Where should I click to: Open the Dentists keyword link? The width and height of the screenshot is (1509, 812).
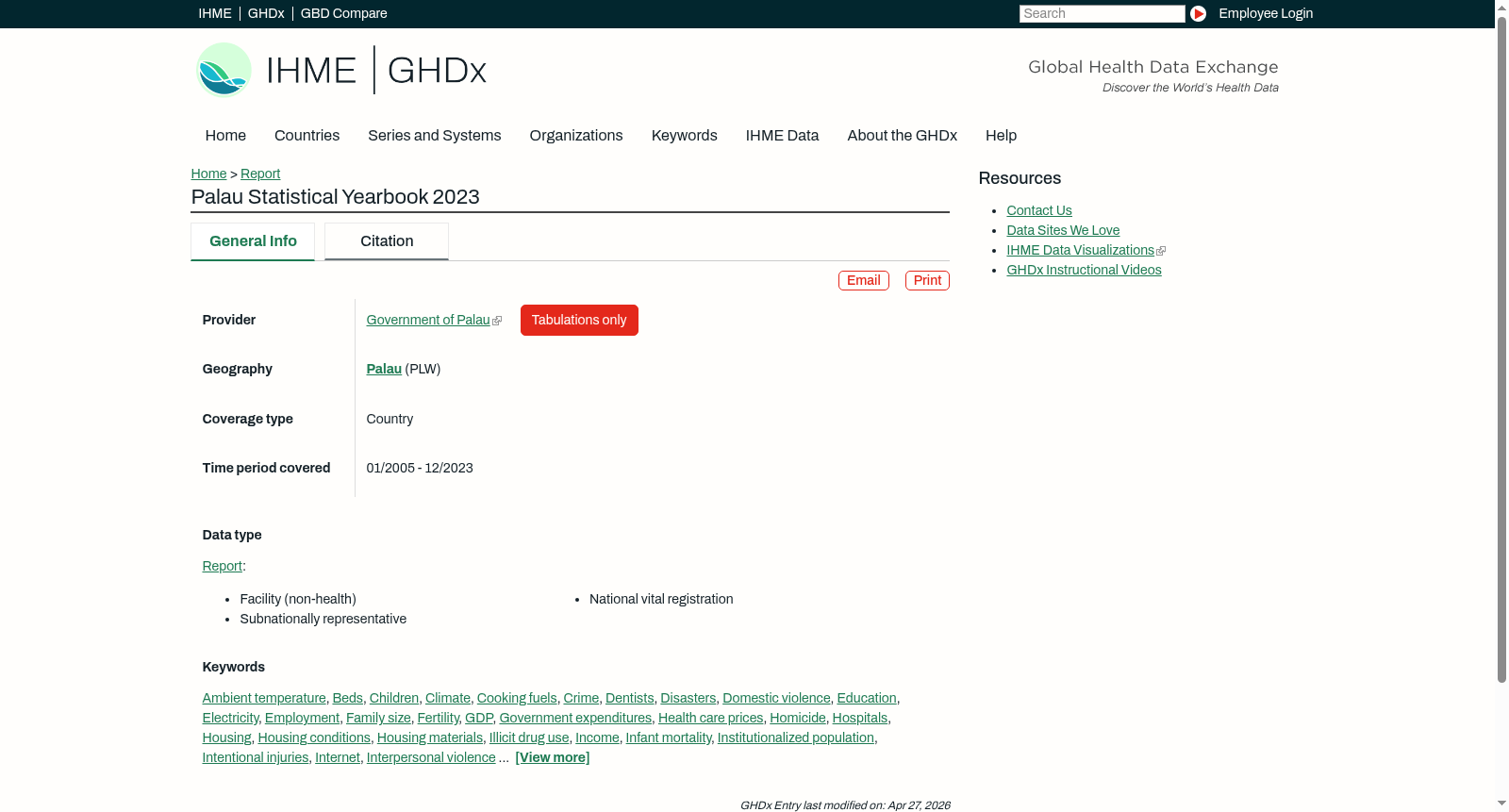(x=630, y=698)
